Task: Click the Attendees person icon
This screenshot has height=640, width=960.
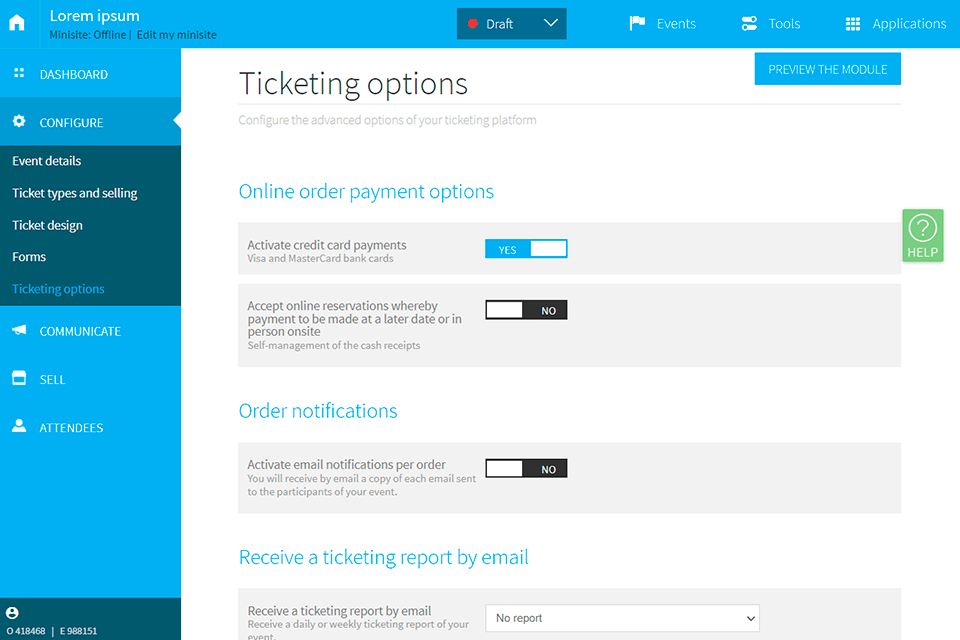Action: (18, 426)
